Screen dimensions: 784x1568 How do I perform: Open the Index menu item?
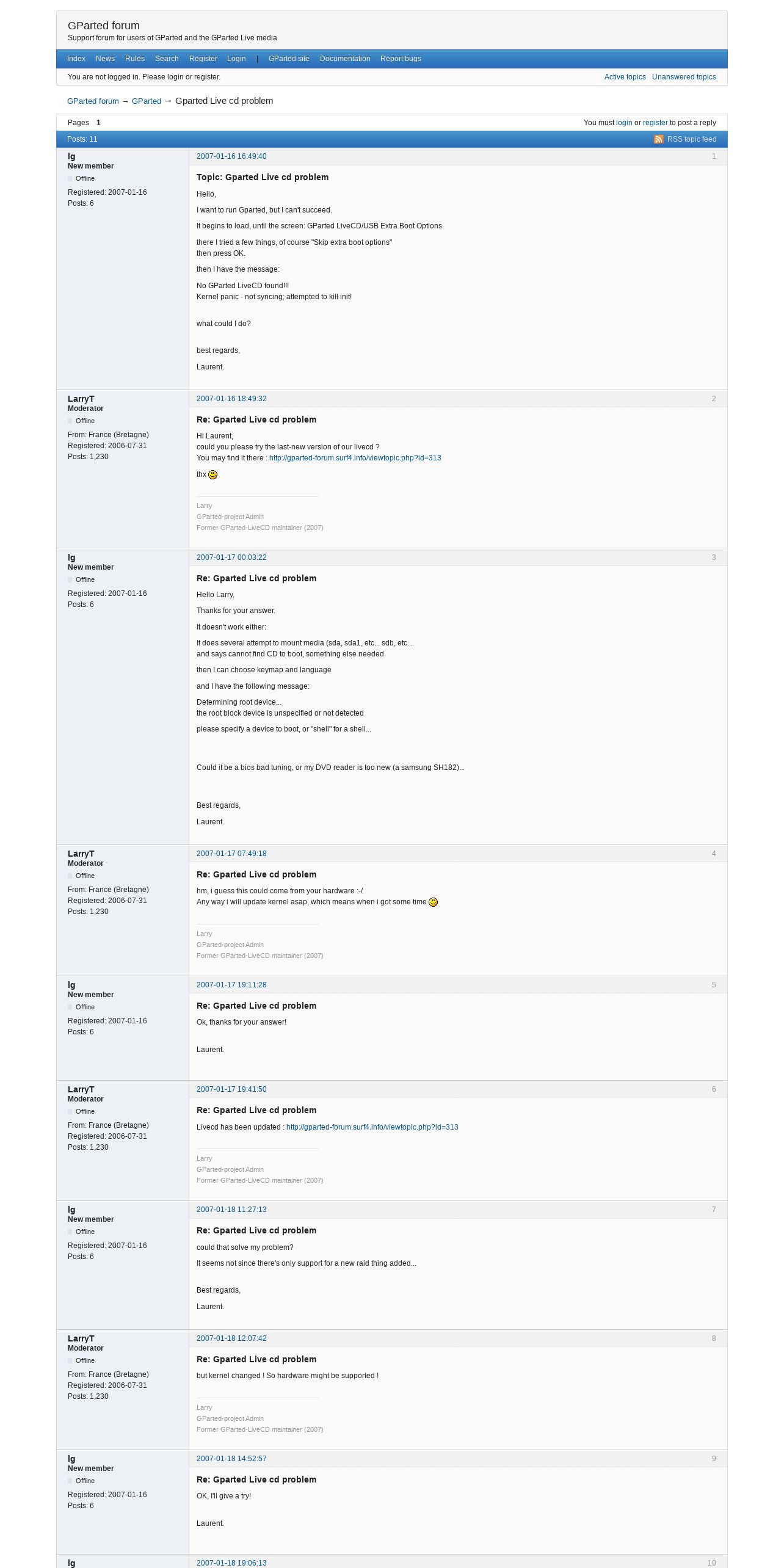point(76,59)
